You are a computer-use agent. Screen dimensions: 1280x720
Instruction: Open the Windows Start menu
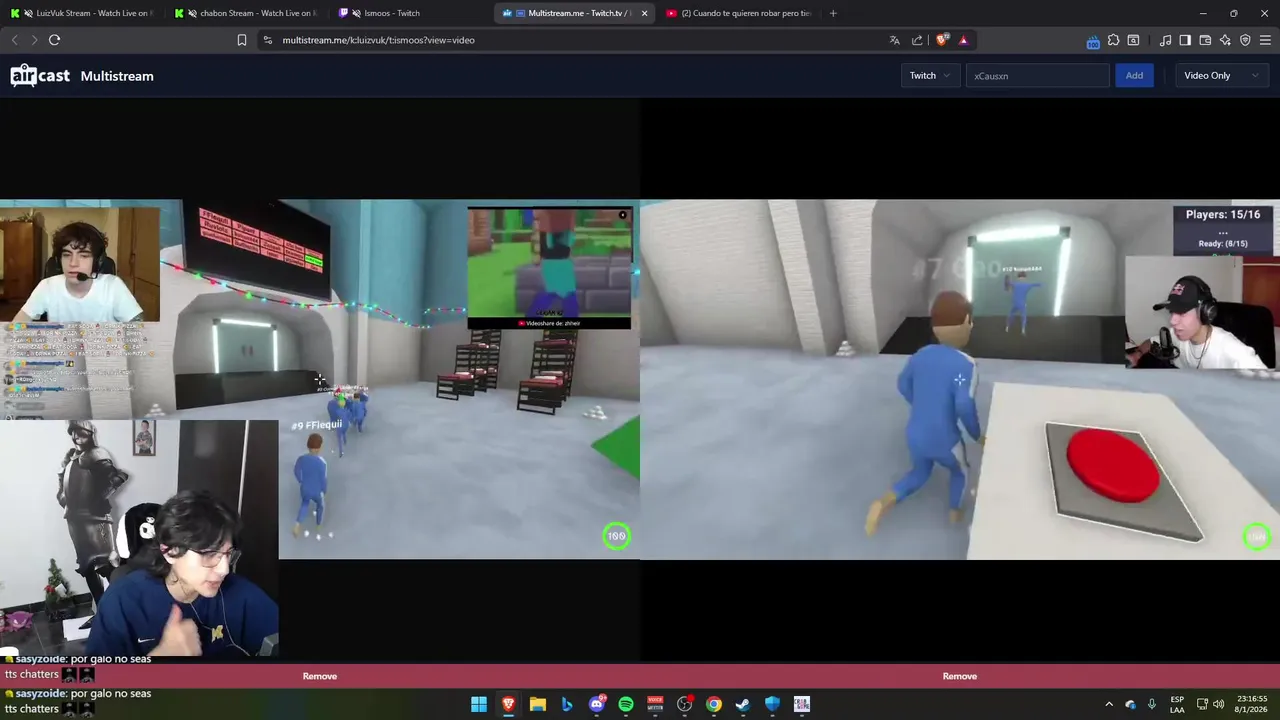pyautogui.click(x=479, y=704)
